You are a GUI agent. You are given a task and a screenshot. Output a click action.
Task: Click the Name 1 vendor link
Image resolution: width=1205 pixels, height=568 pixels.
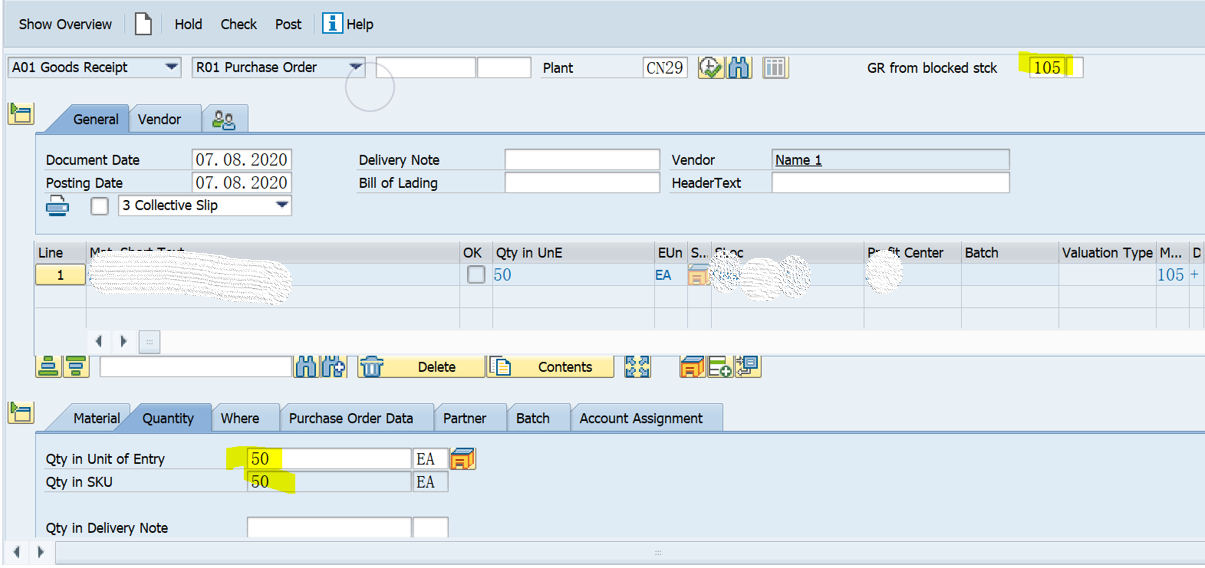(799, 160)
